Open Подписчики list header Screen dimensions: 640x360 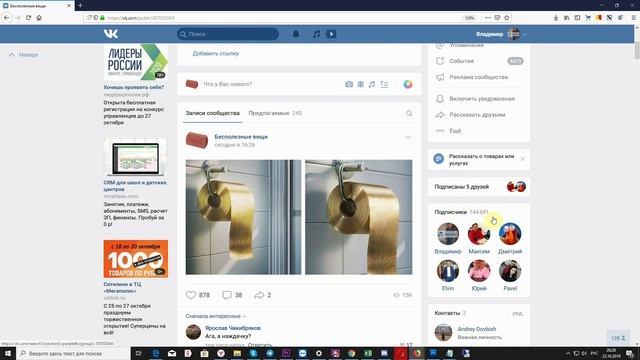[461, 212]
